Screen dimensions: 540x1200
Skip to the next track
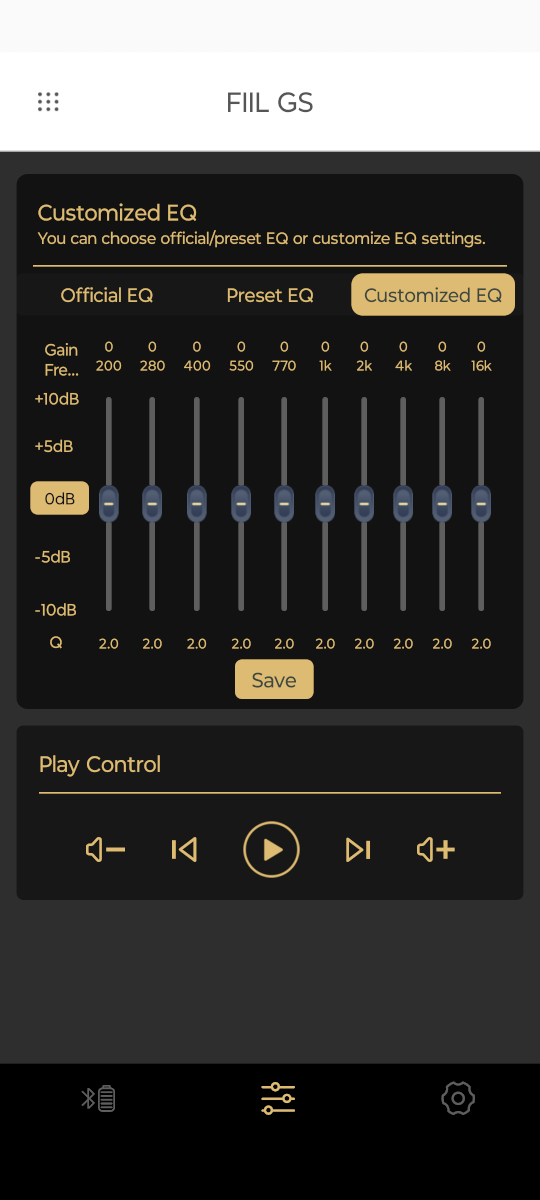[x=358, y=850]
